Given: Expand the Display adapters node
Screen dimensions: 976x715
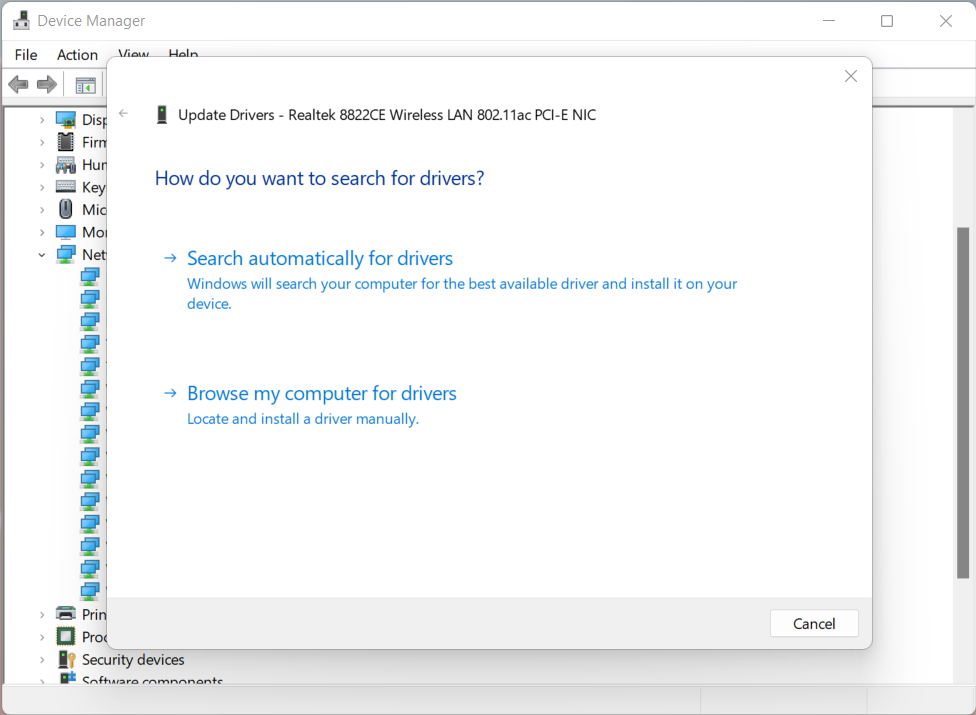Looking at the screenshot, I should coord(42,120).
